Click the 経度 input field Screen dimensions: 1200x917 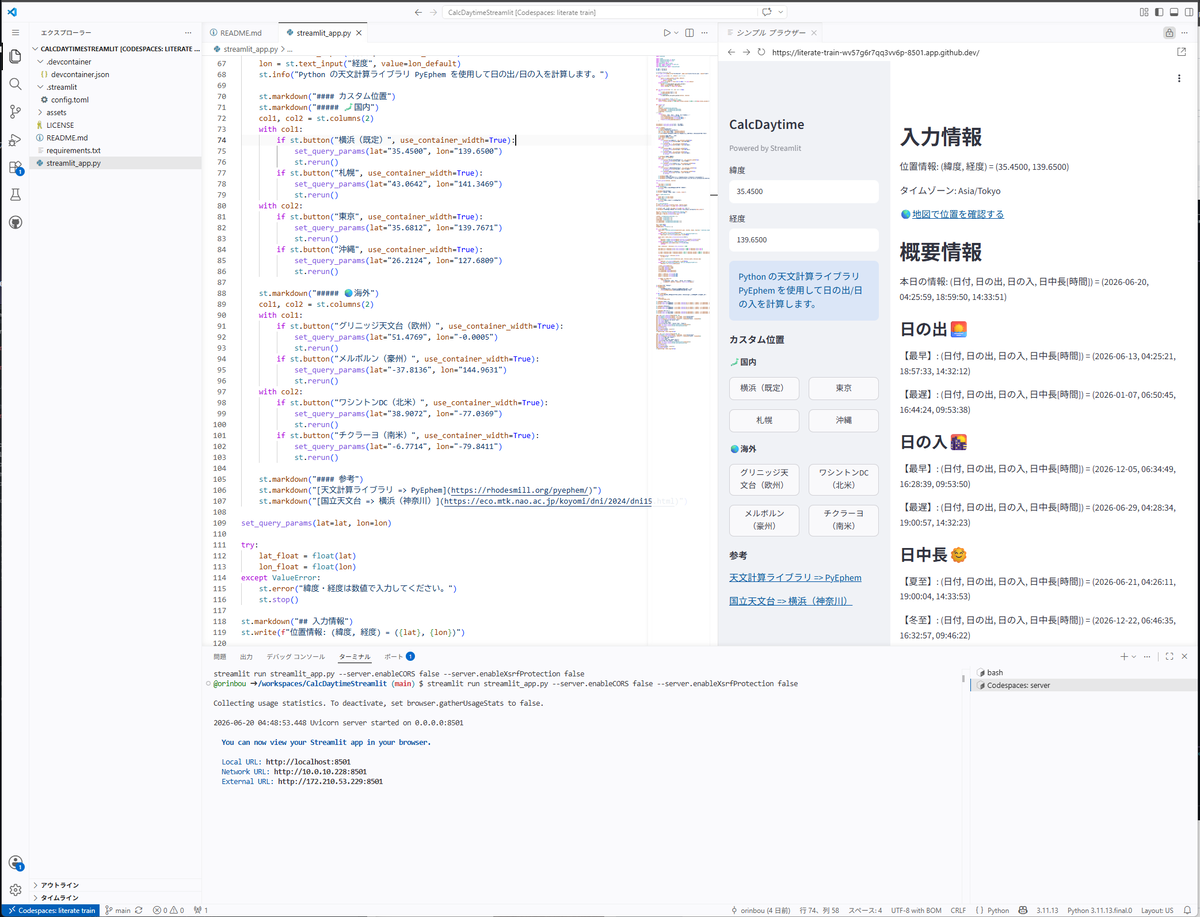coord(804,240)
